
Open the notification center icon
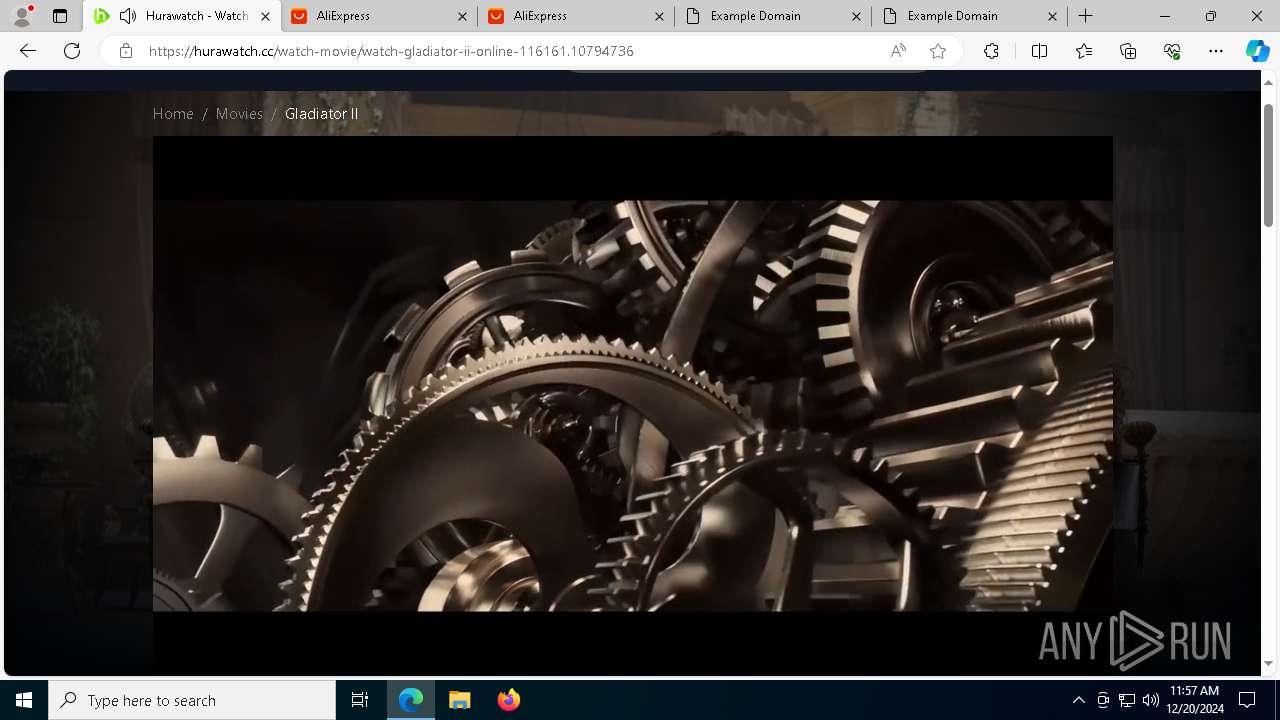[x=1247, y=700]
